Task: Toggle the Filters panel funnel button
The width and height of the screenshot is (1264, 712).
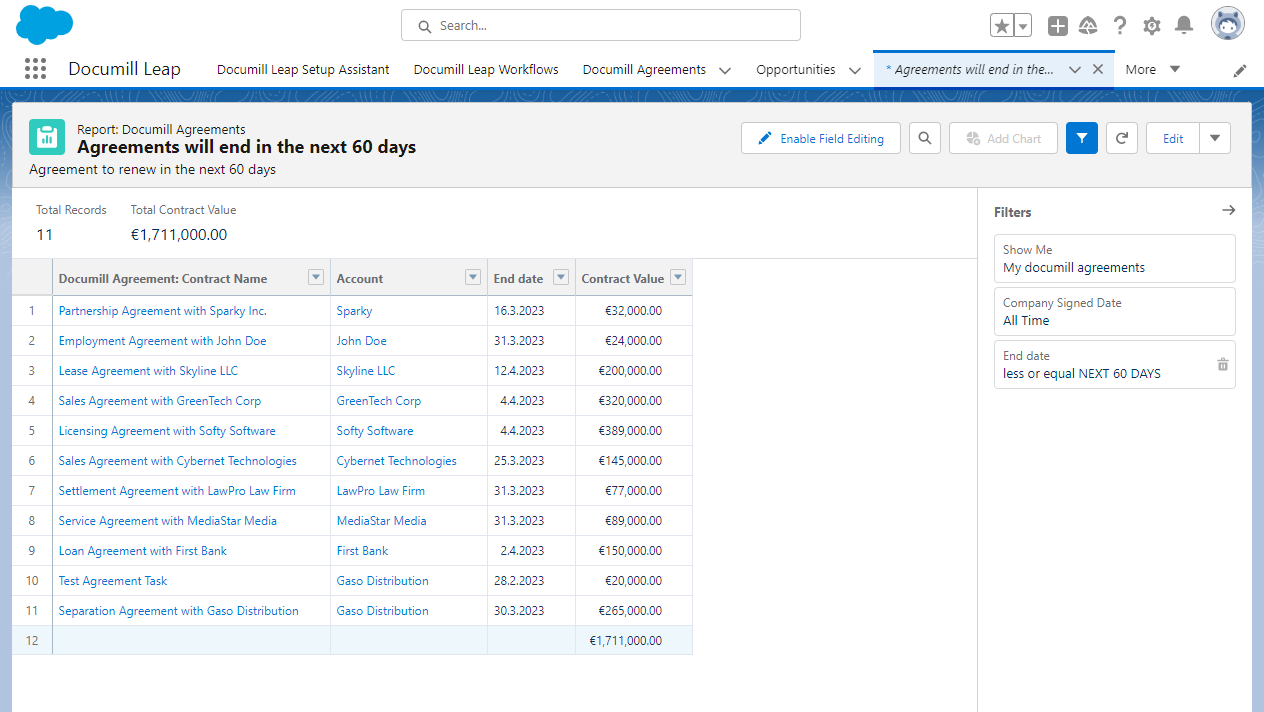Action: pyautogui.click(x=1082, y=138)
